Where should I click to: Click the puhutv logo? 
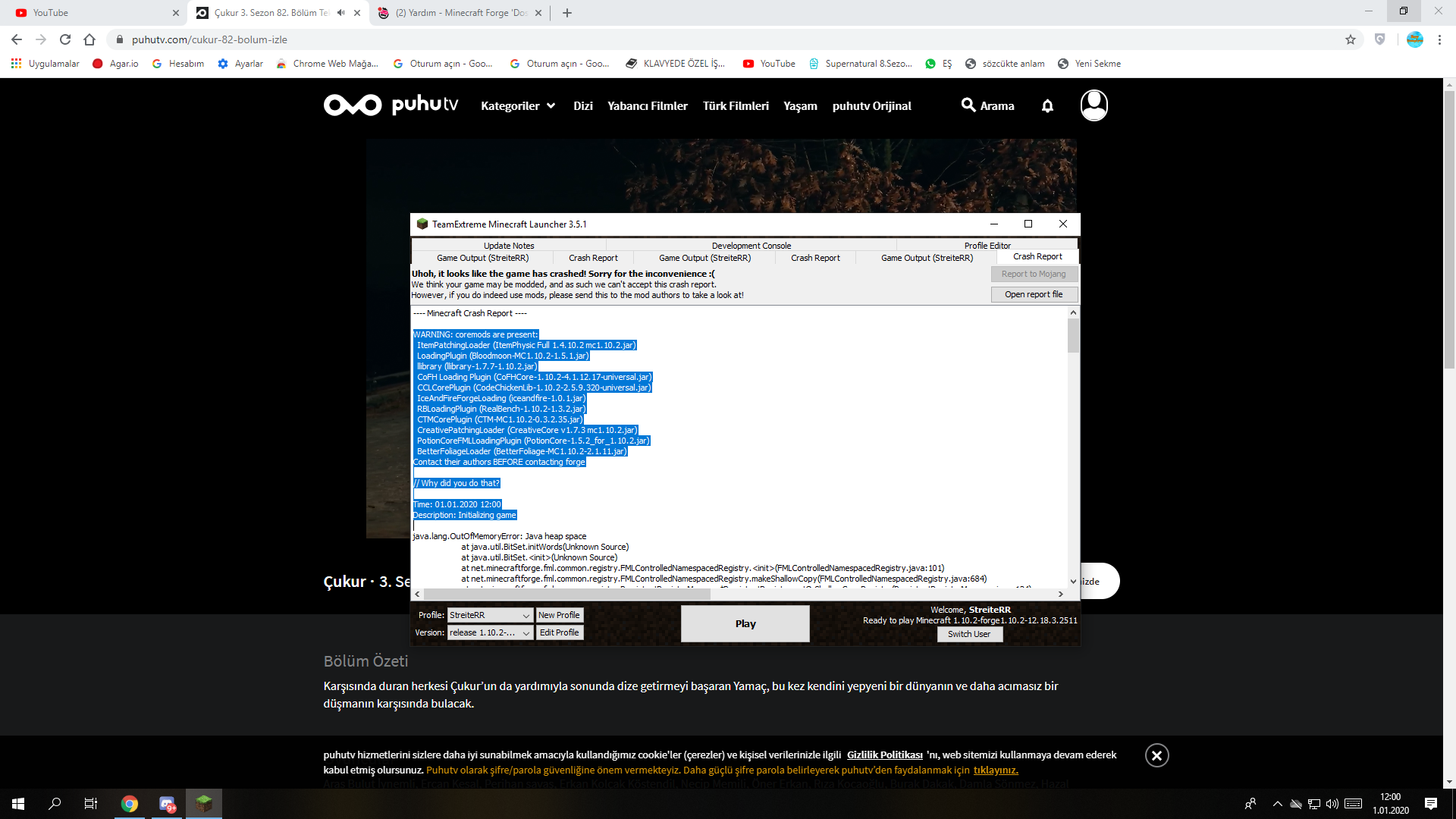click(391, 105)
